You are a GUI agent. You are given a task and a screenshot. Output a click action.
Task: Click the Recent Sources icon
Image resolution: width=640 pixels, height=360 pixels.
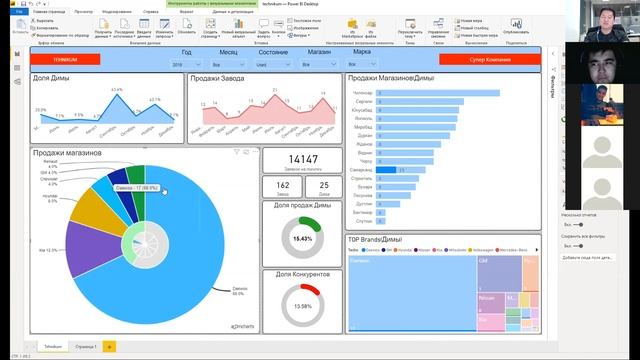click(124, 24)
